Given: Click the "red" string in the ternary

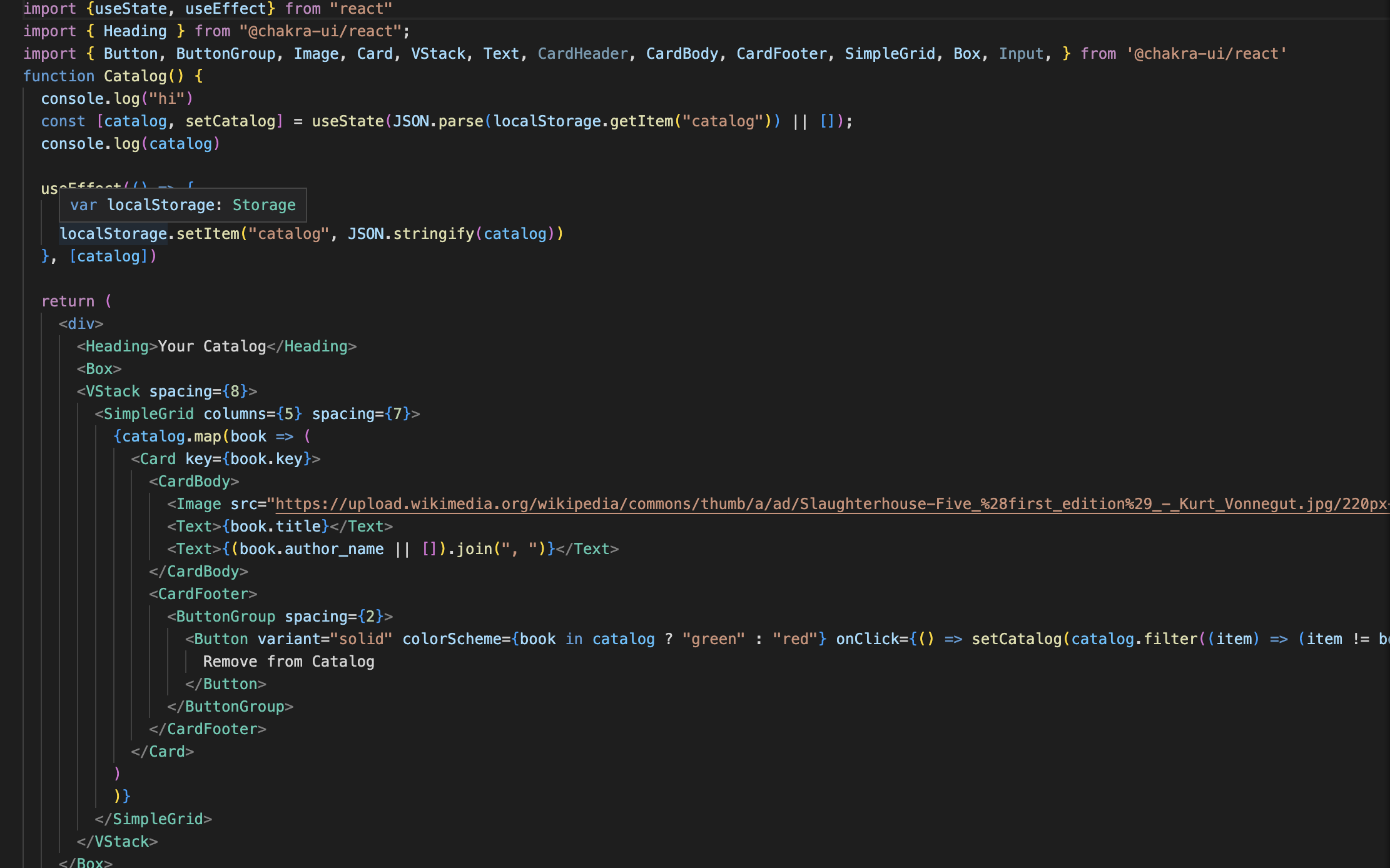Looking at the screenshot, I should (795, 639).
